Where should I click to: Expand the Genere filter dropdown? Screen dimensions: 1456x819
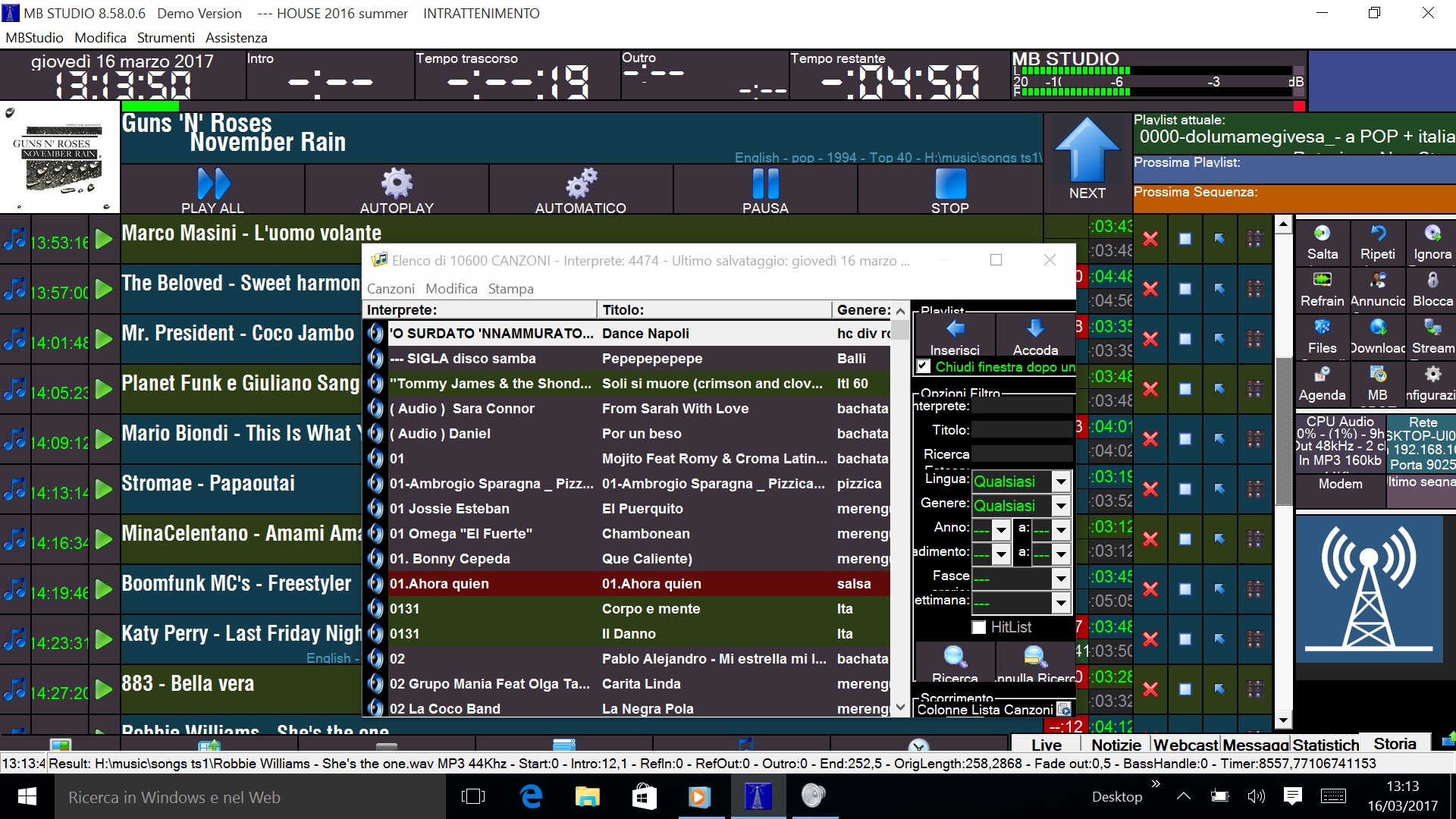tap(1061, 506)
